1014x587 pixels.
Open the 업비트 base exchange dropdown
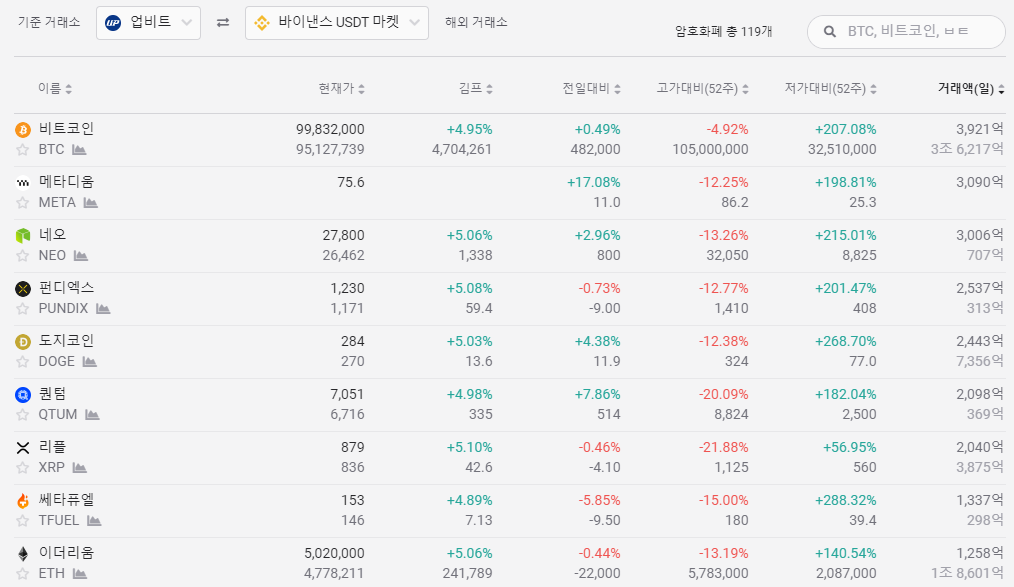click(x=148, y=23)
